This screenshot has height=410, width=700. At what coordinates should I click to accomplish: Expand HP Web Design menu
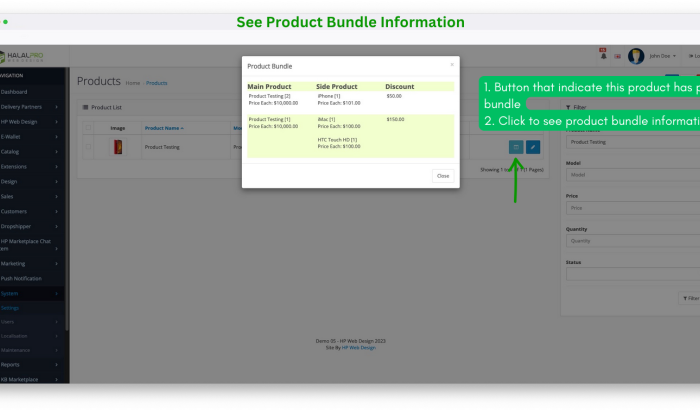31,121
